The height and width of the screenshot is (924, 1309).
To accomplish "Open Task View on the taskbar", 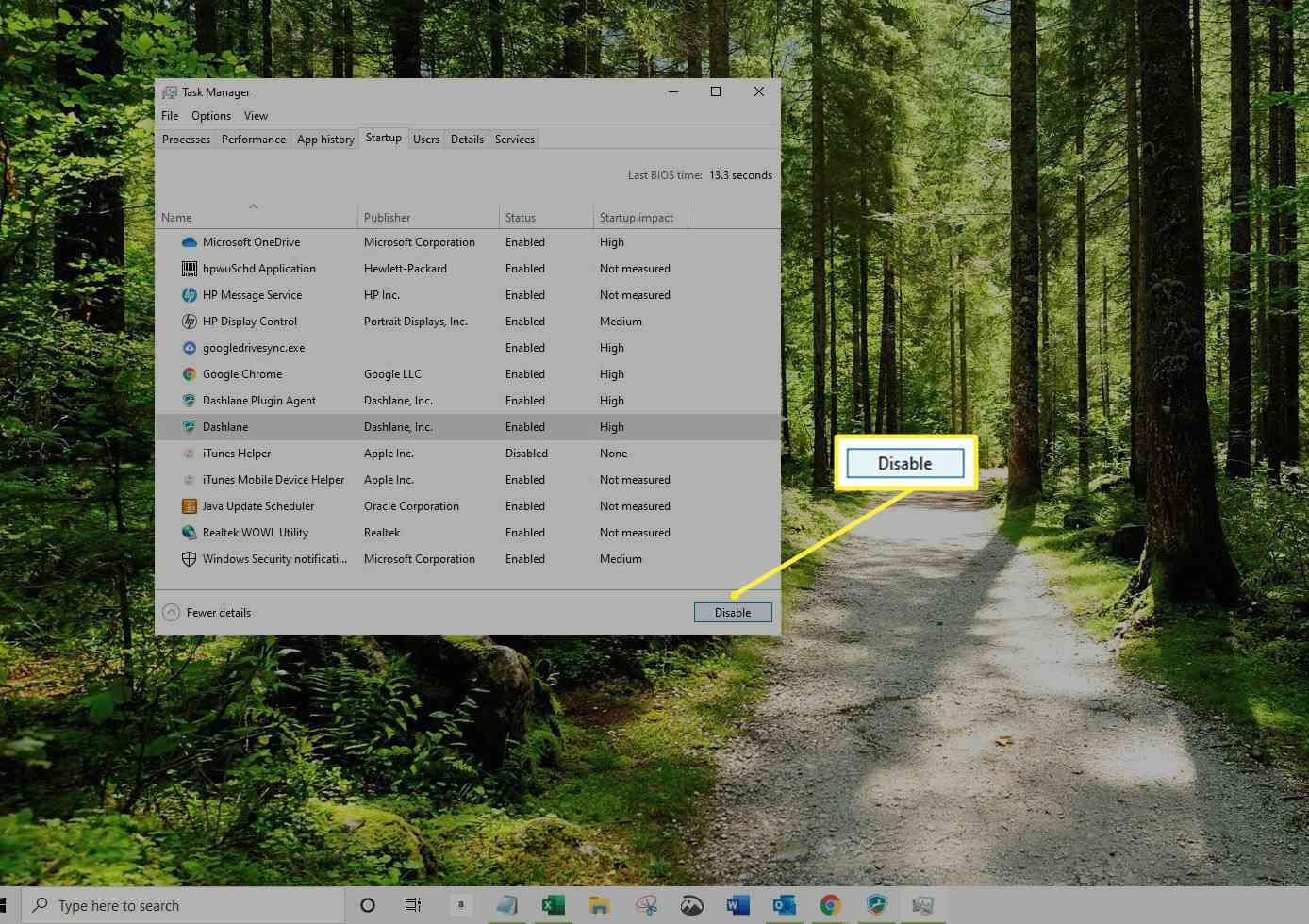I will 413,905.
